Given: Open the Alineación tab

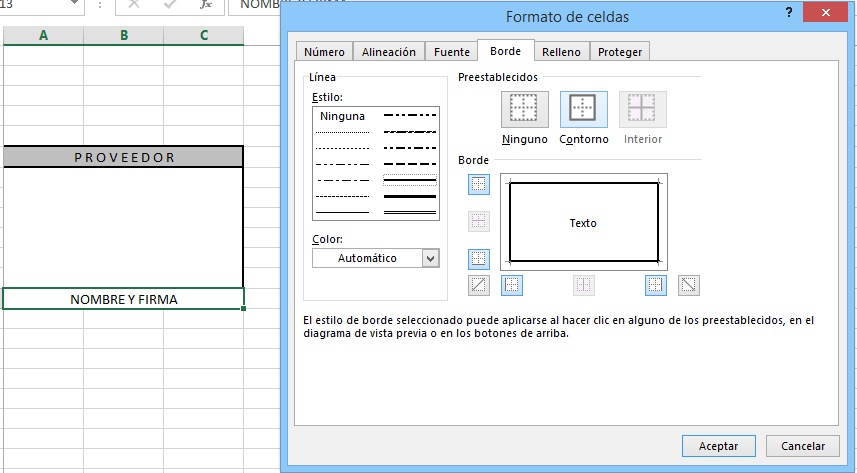Looking at the screenshot, I should [x=389, y=52].
